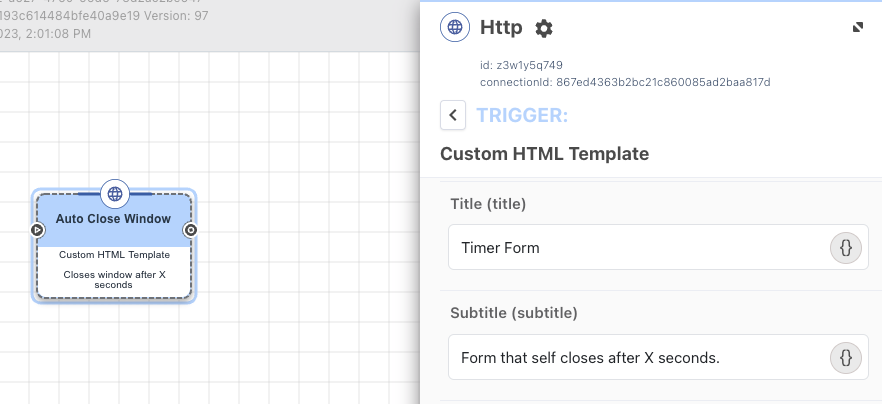Go back using the chevron beside TRIGGER
Image resolution: width=882 pixels, height=404 pixels.
[x=453, y=115]
